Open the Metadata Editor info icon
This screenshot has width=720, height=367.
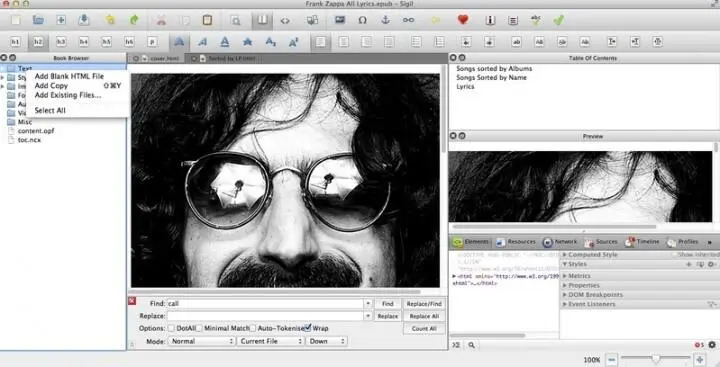pos(490,20)
